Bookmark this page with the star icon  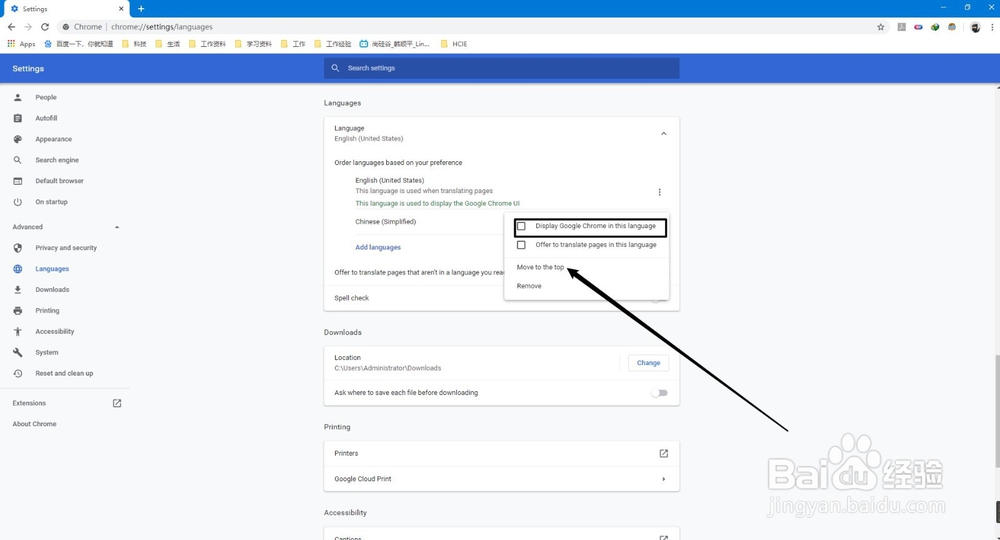pyautogui.click(x=881, y=27)
